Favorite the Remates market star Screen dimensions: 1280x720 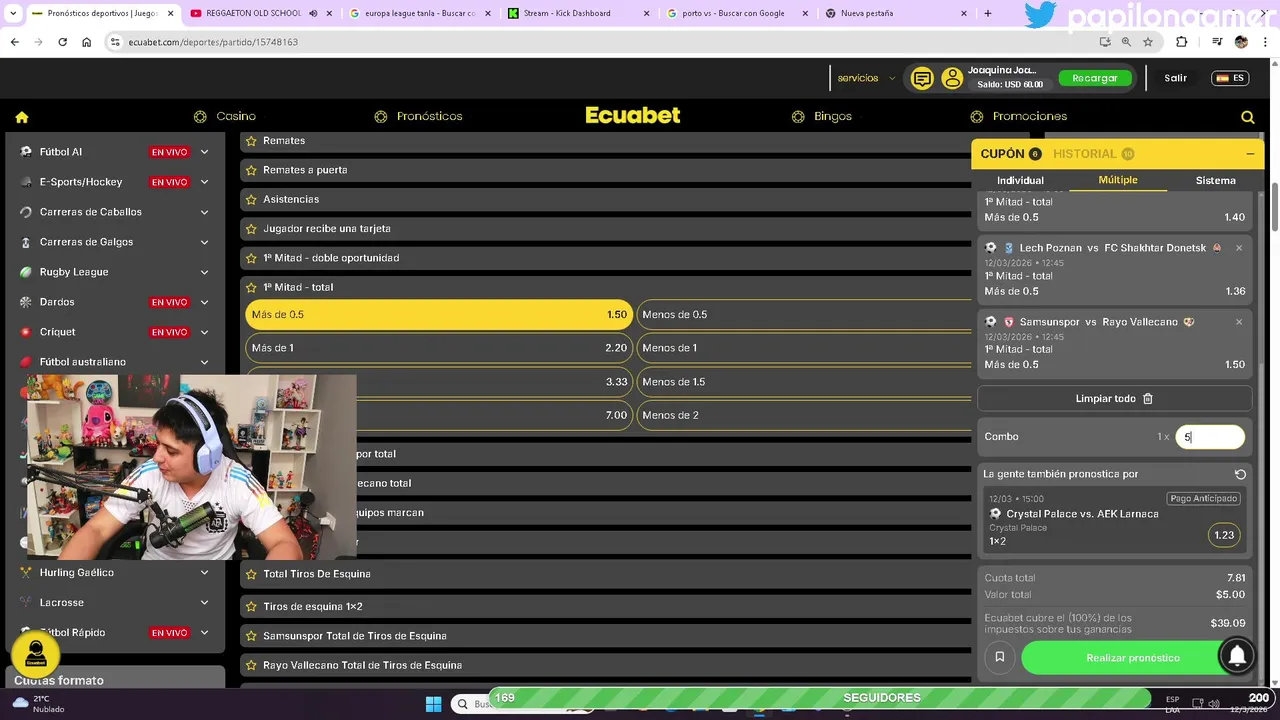(251, 141)
